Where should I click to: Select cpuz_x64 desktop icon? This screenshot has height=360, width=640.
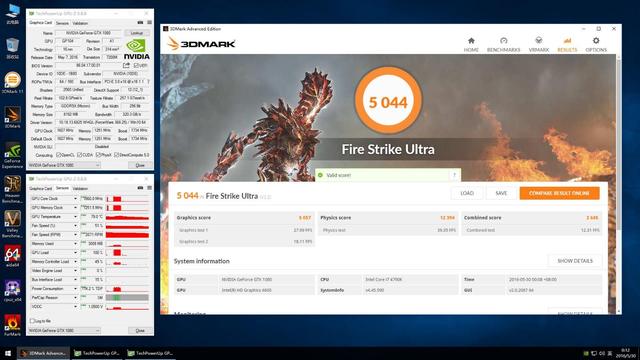pyautogui.click(x=13, y=291)
